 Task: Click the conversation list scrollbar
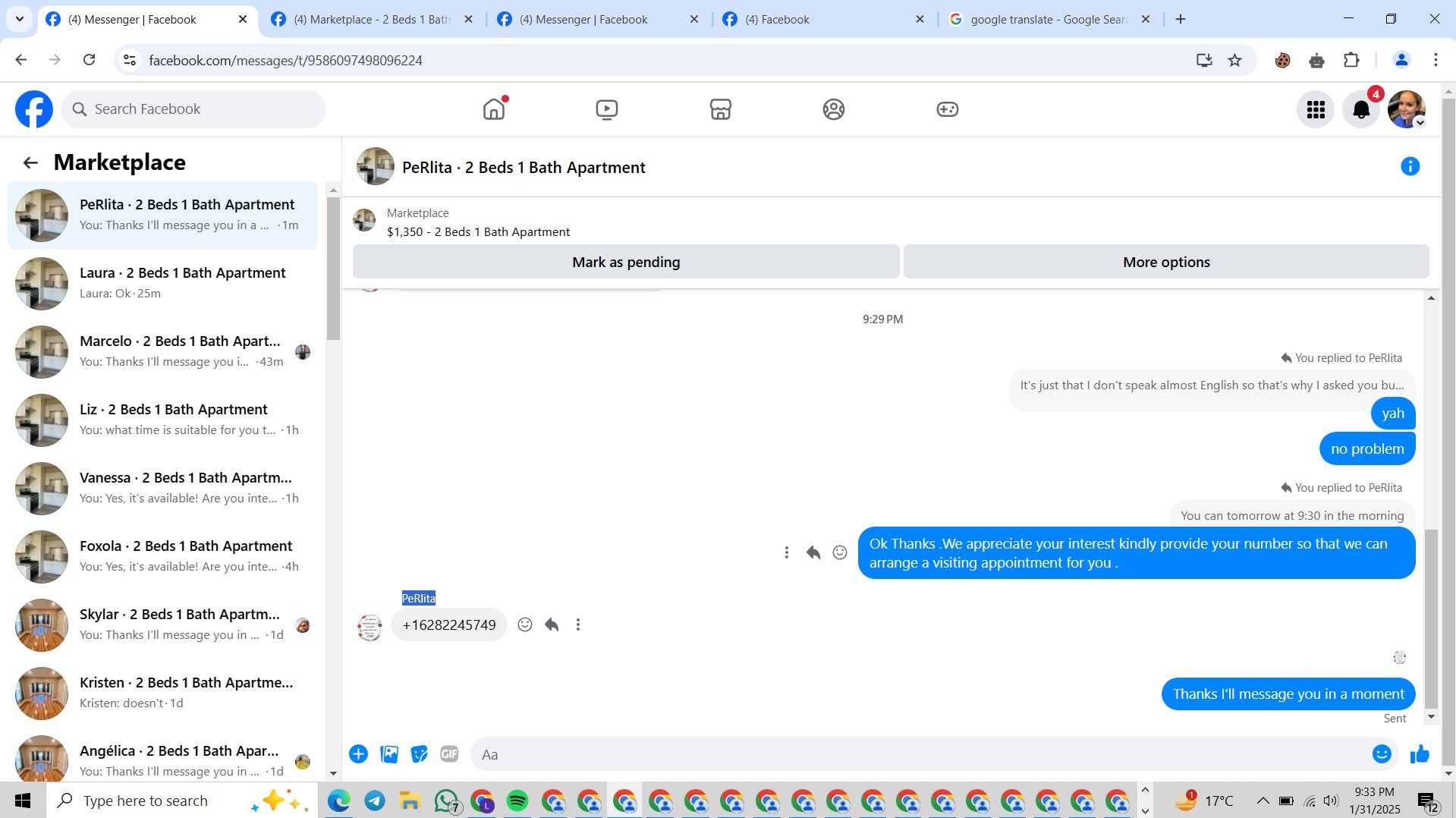[333, 269]
